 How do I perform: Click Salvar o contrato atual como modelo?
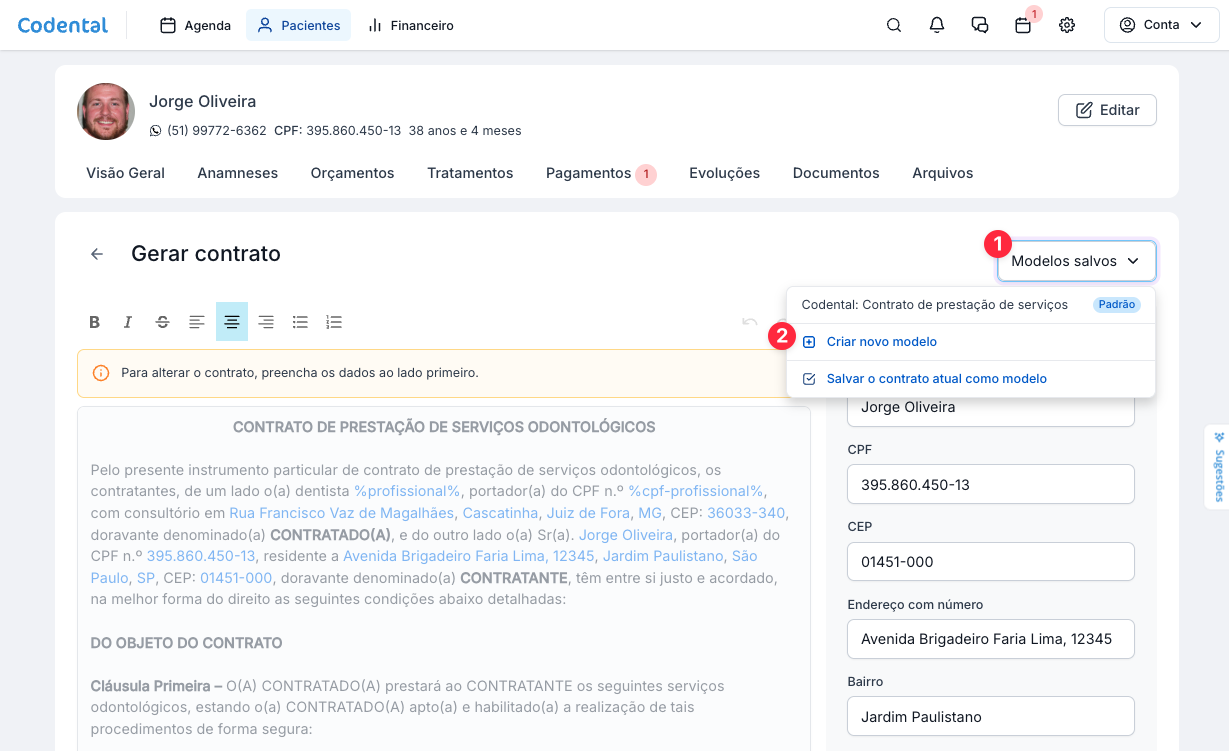click(936, 379)
